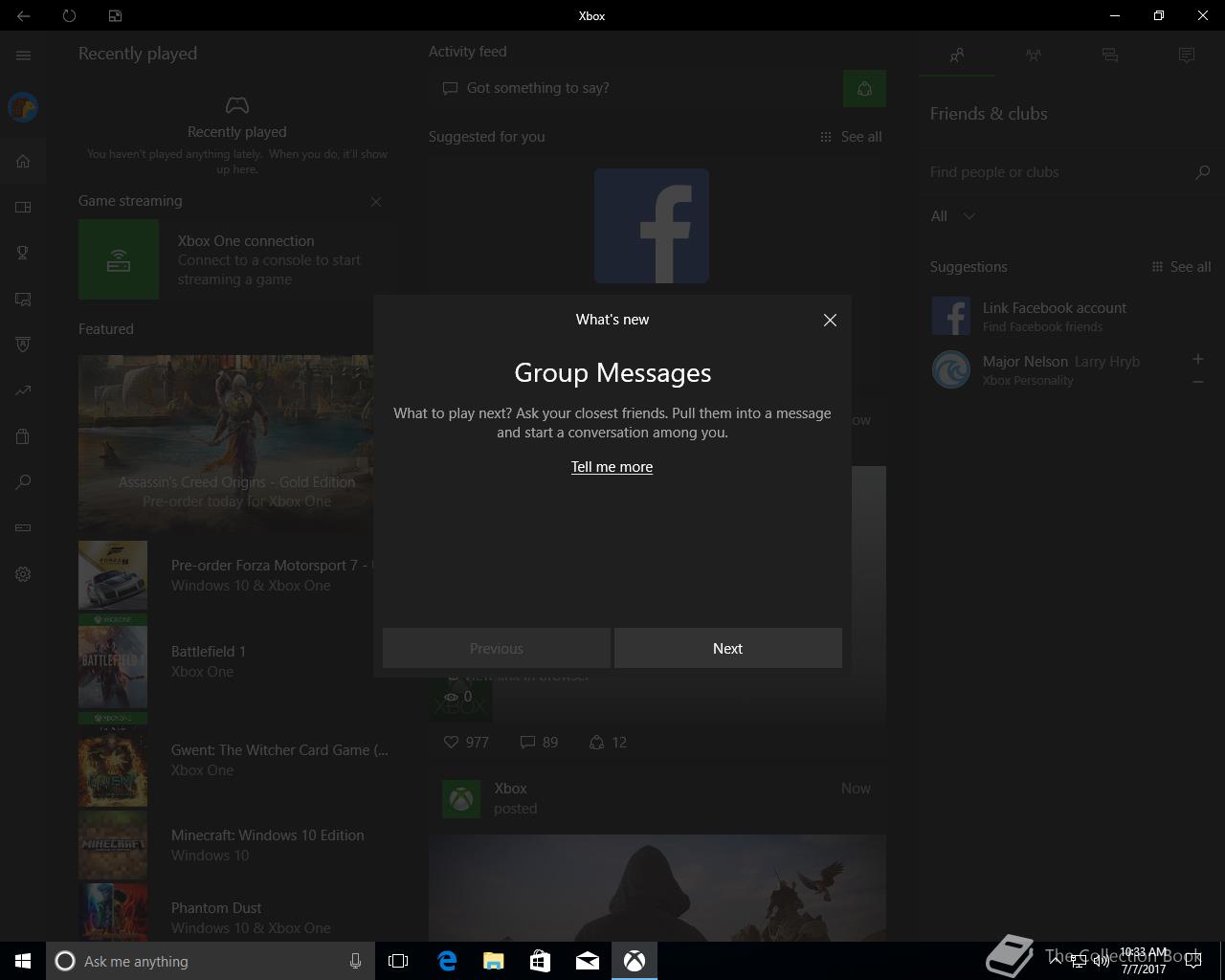Open Trending icon in sidebar
This screenshot has width=1225, height=980.
[23, 390]
